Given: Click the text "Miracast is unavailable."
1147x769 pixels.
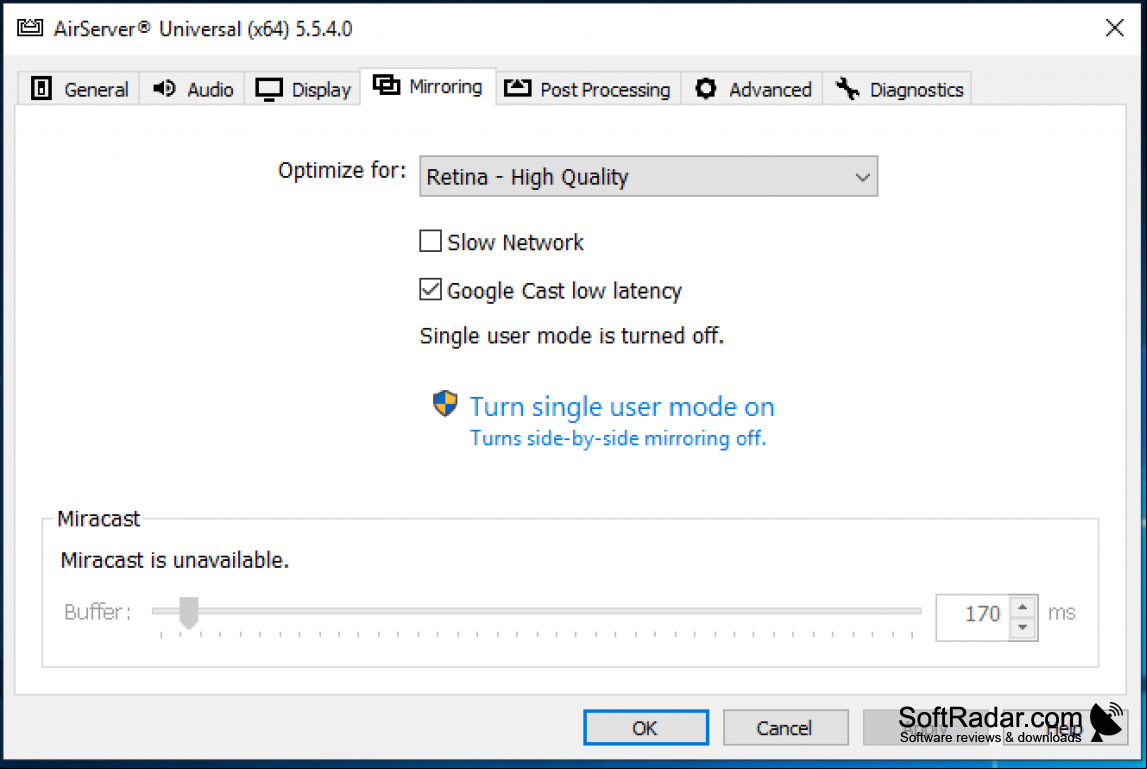Looking at the screenshot, I should (x=175, y=560).
